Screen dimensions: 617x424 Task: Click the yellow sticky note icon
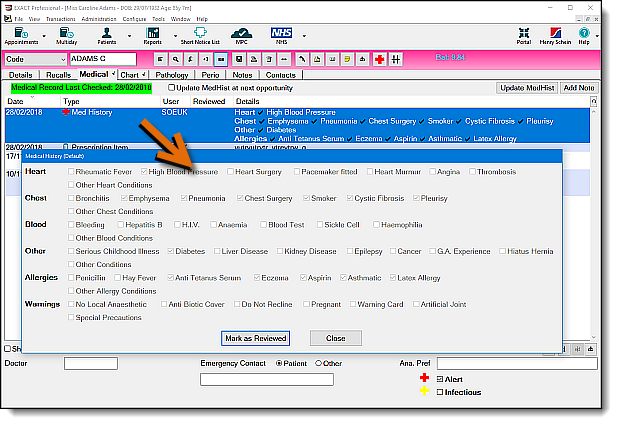(347, 59)
